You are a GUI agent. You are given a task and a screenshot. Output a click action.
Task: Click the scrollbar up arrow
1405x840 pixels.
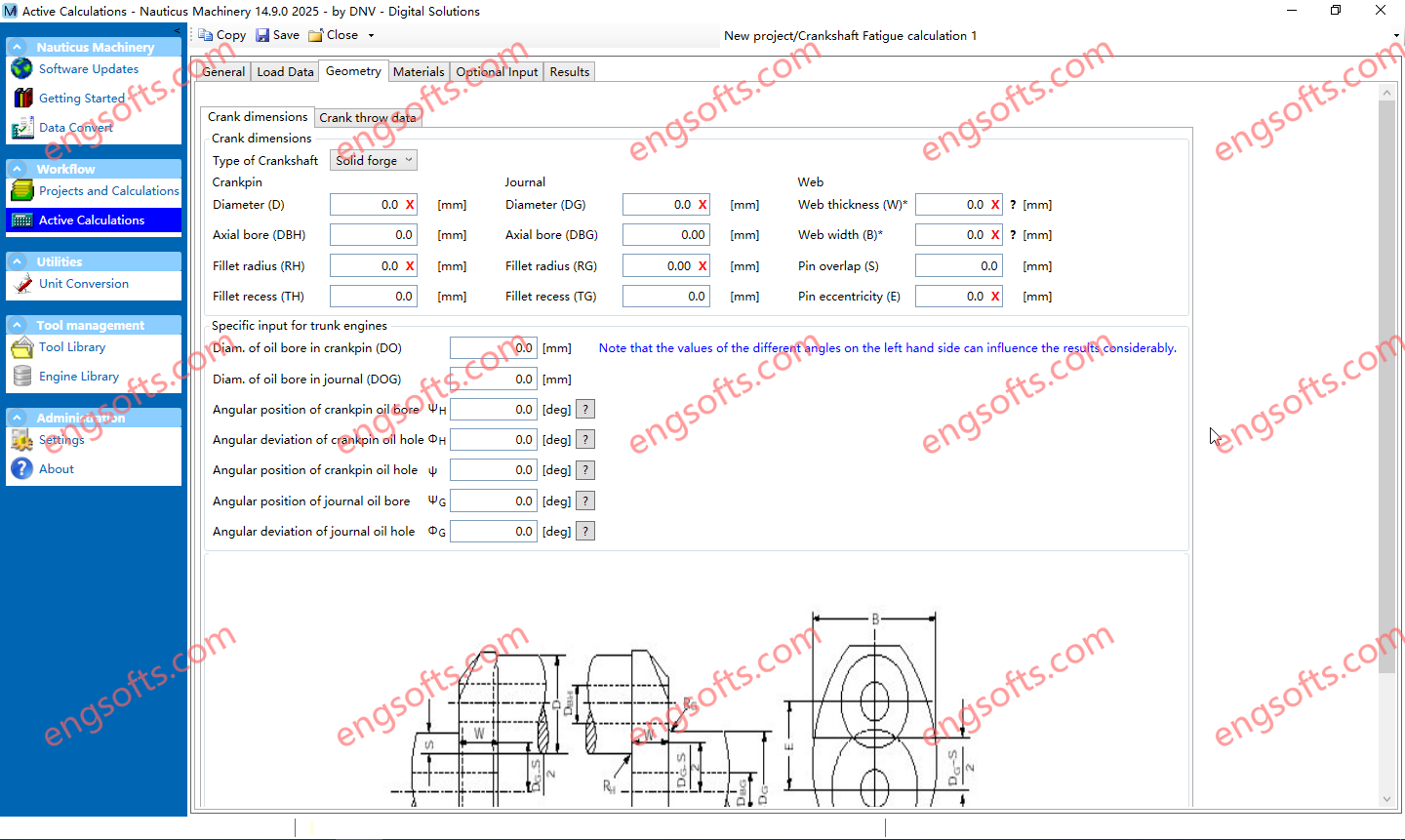coord(1387,93)
